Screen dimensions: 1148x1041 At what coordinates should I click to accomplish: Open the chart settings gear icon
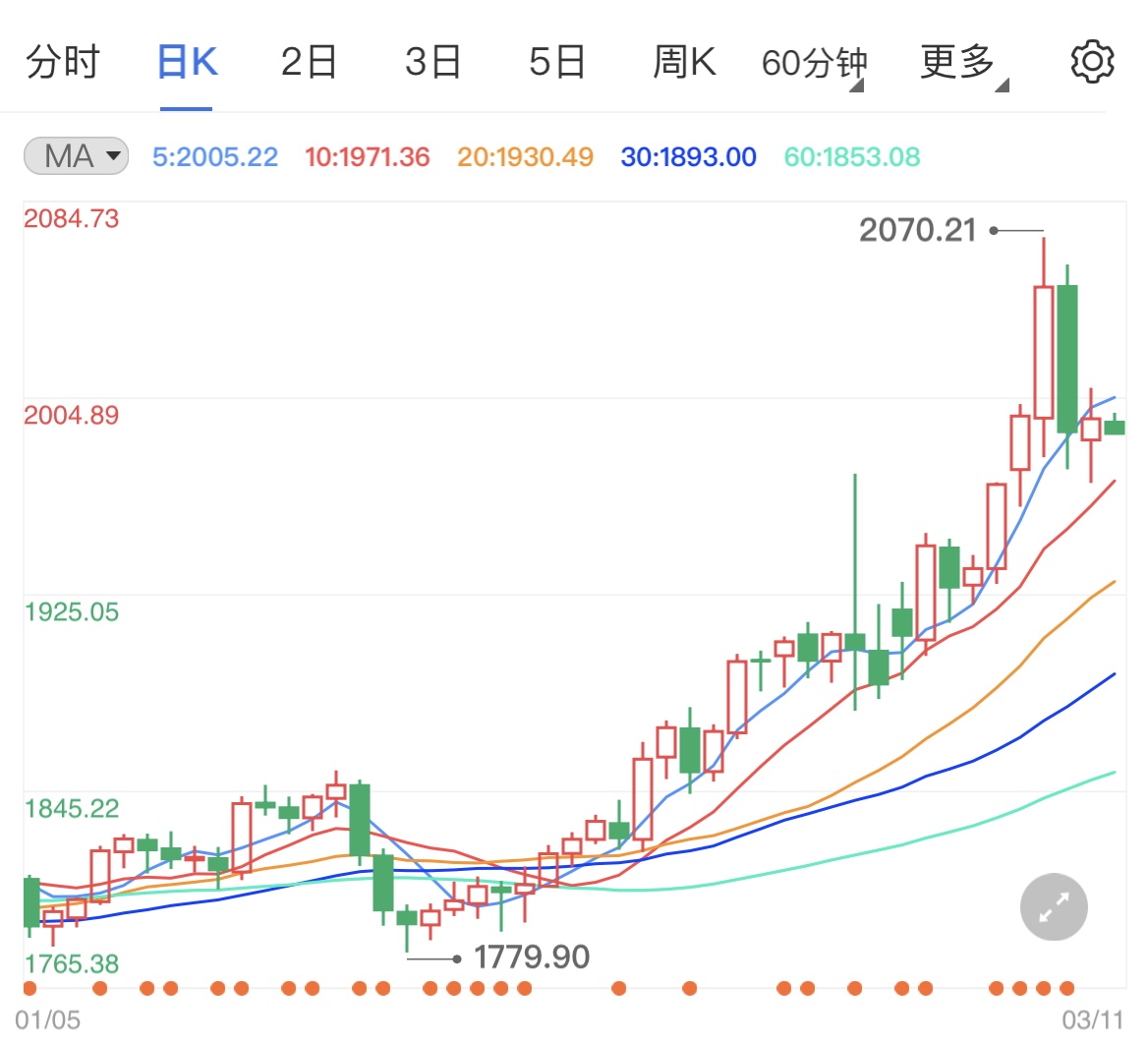tap(1091, 60)
